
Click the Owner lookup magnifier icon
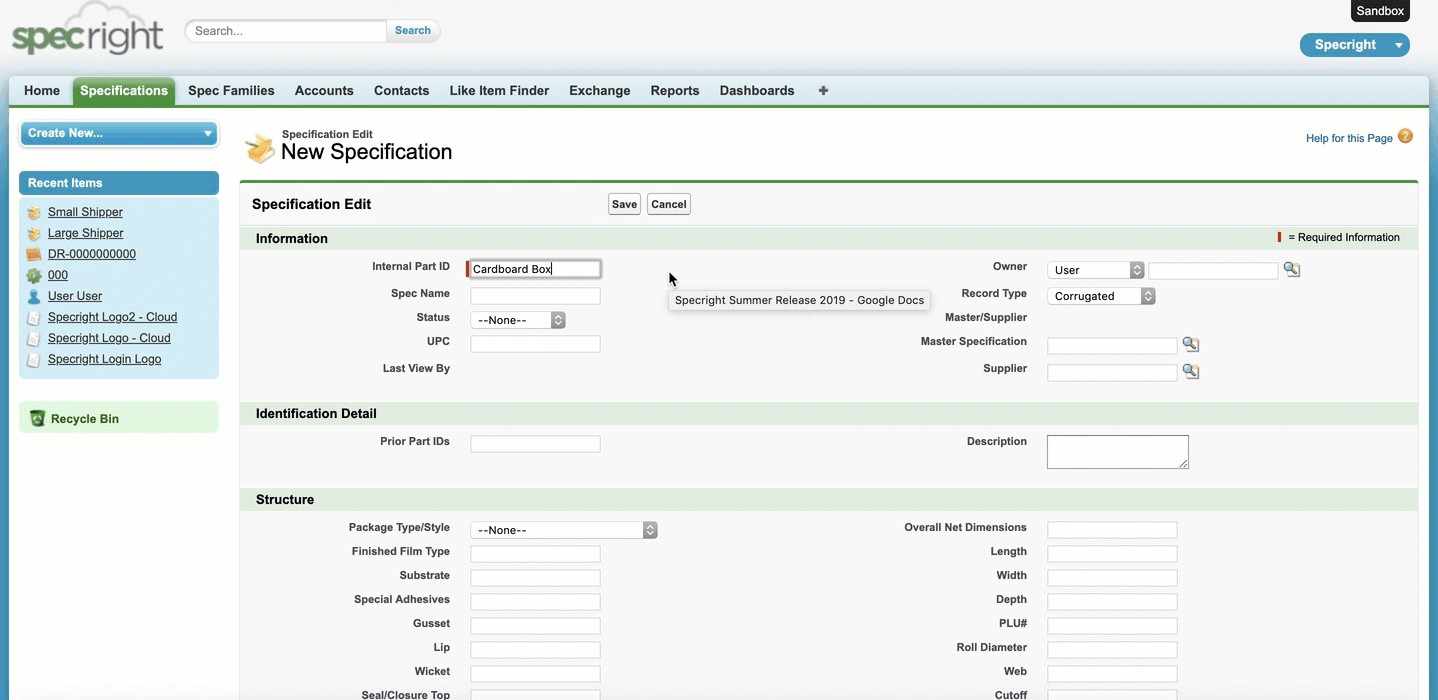(1291, 269)
